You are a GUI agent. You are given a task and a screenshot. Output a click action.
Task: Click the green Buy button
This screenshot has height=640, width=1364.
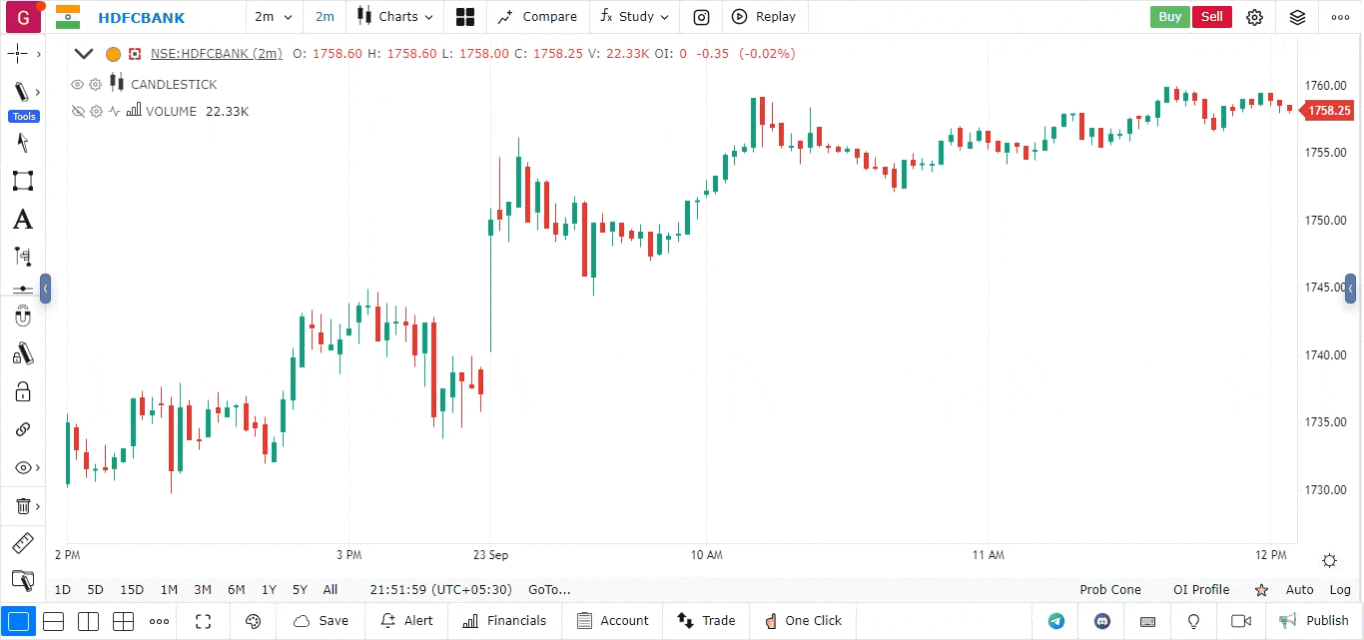(x=1170, y=17)
